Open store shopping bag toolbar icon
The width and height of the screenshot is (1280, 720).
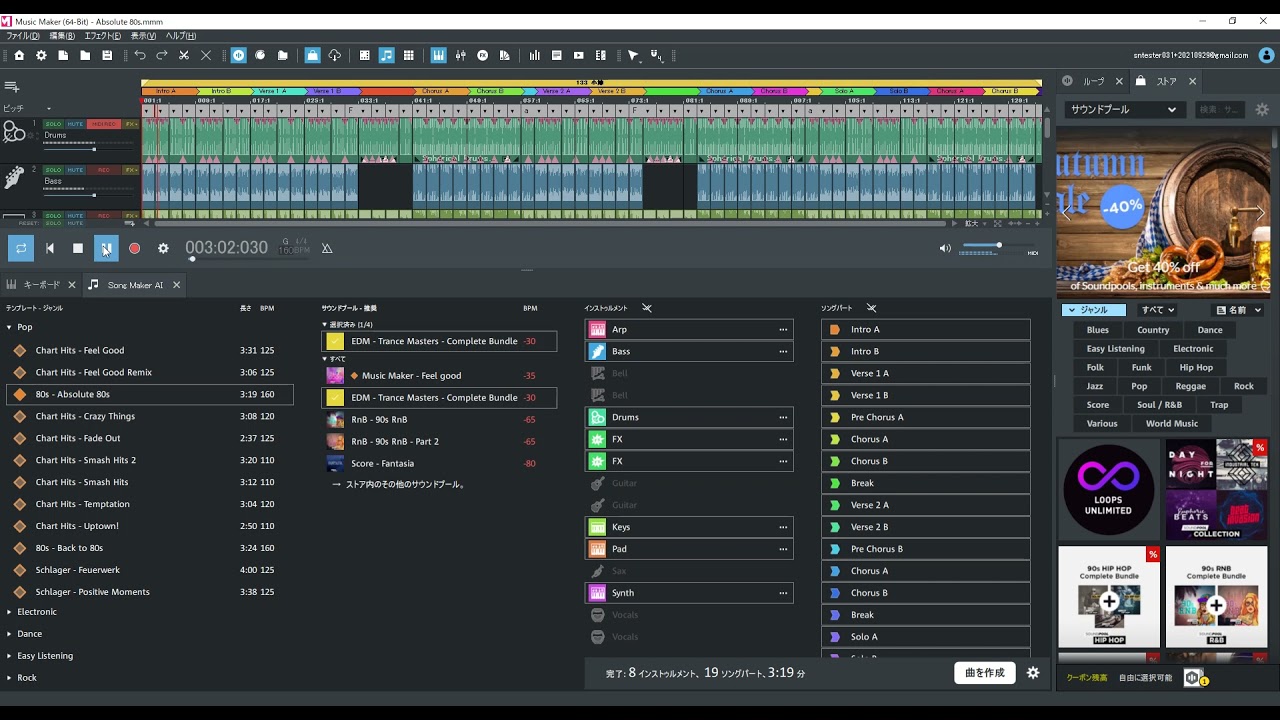[x=313, y=55]
